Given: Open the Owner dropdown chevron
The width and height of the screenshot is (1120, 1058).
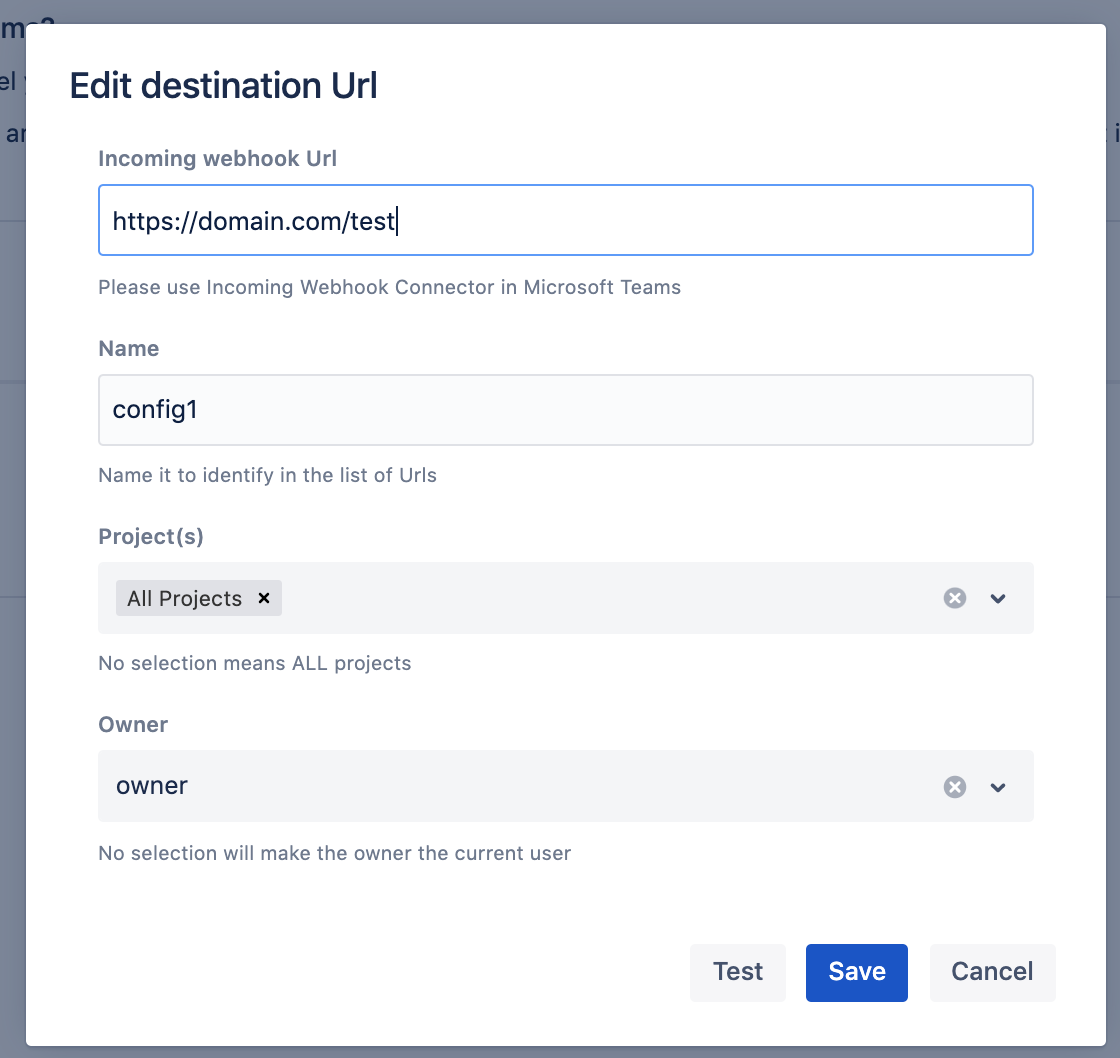Looking at the screenshot, I should pyautogui.click(x=997, y=787).
